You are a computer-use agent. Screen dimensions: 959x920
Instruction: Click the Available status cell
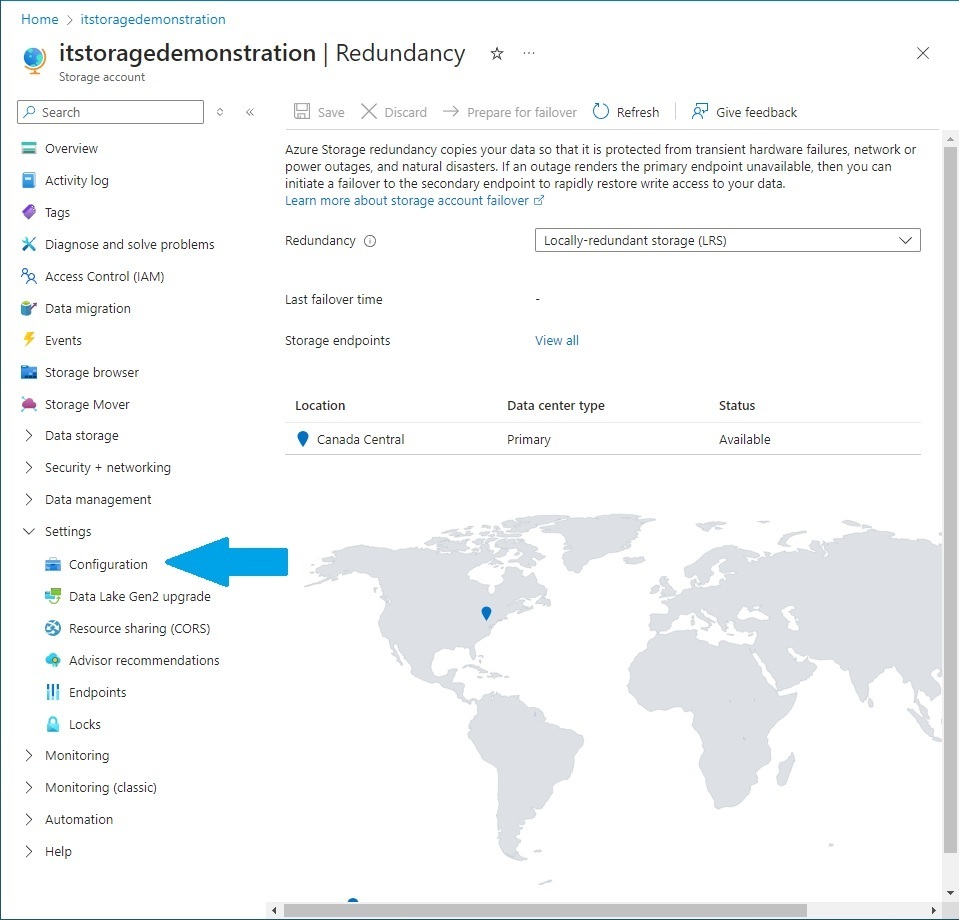coord(744,440)
